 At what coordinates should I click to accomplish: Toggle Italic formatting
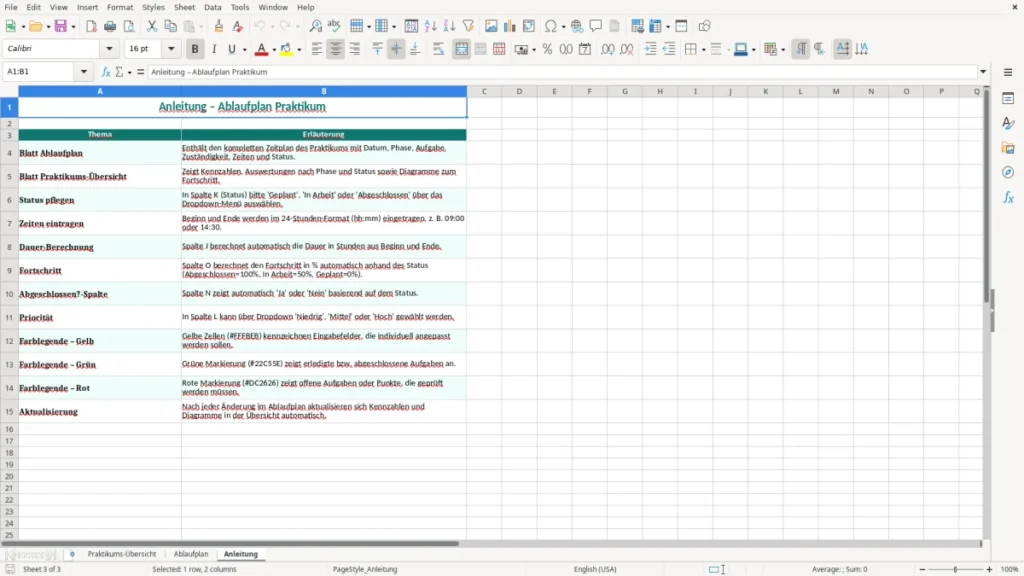(214, 49)
